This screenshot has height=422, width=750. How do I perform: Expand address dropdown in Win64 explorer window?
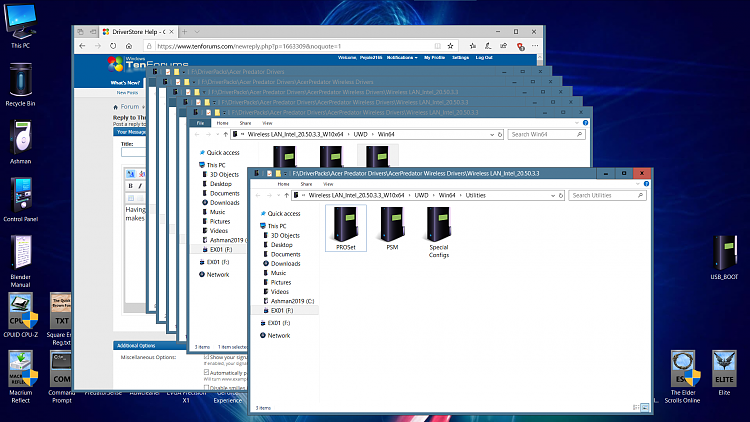pyautogui.click(x=492, y=134)
